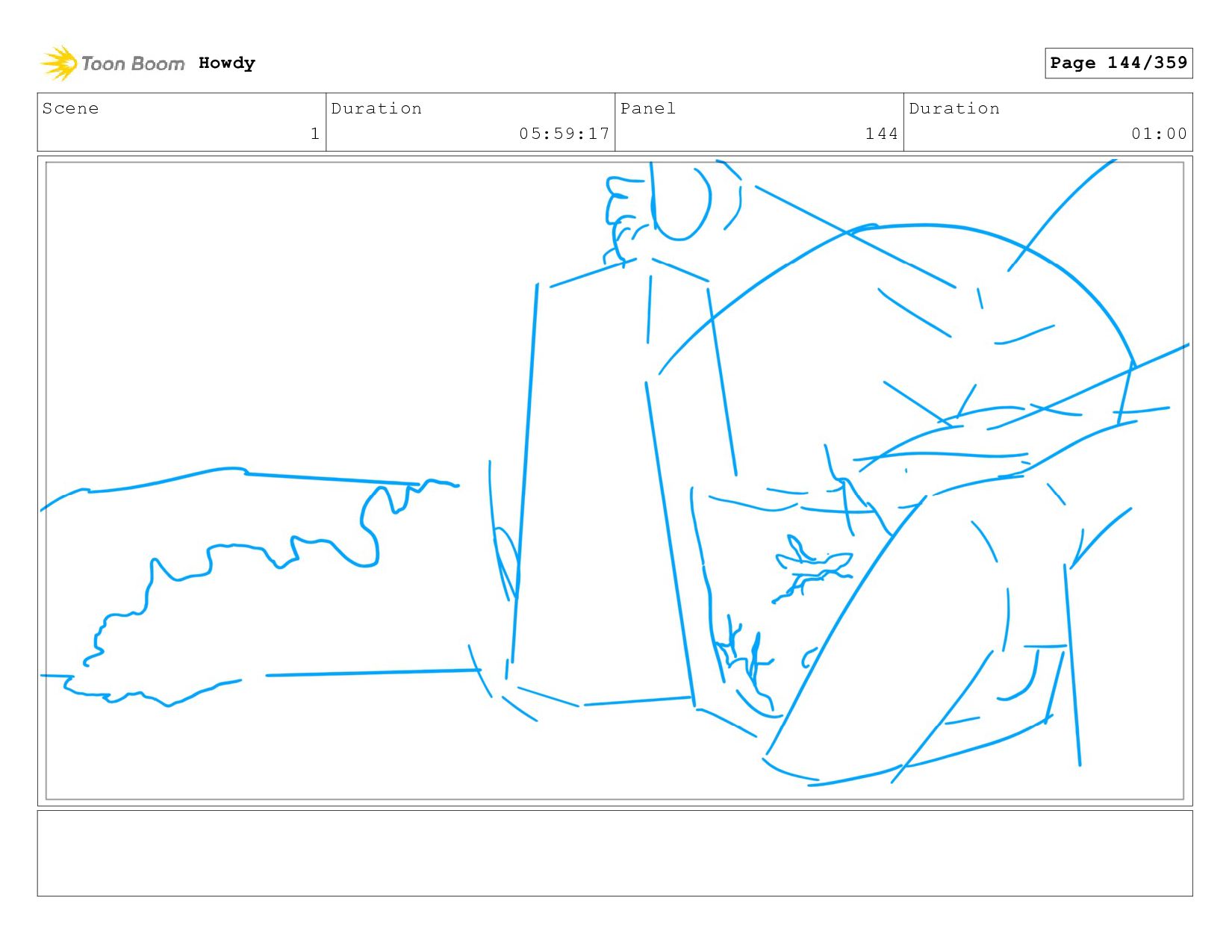The image size is (1232, 952).
Task: Click the empty notes box below panel
Action: 615,853
